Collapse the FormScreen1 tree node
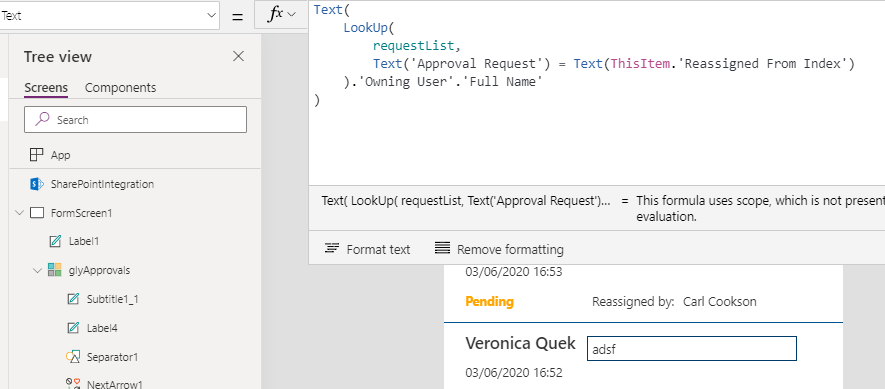This screenshot has height=389, width=885. coord(20,213)
